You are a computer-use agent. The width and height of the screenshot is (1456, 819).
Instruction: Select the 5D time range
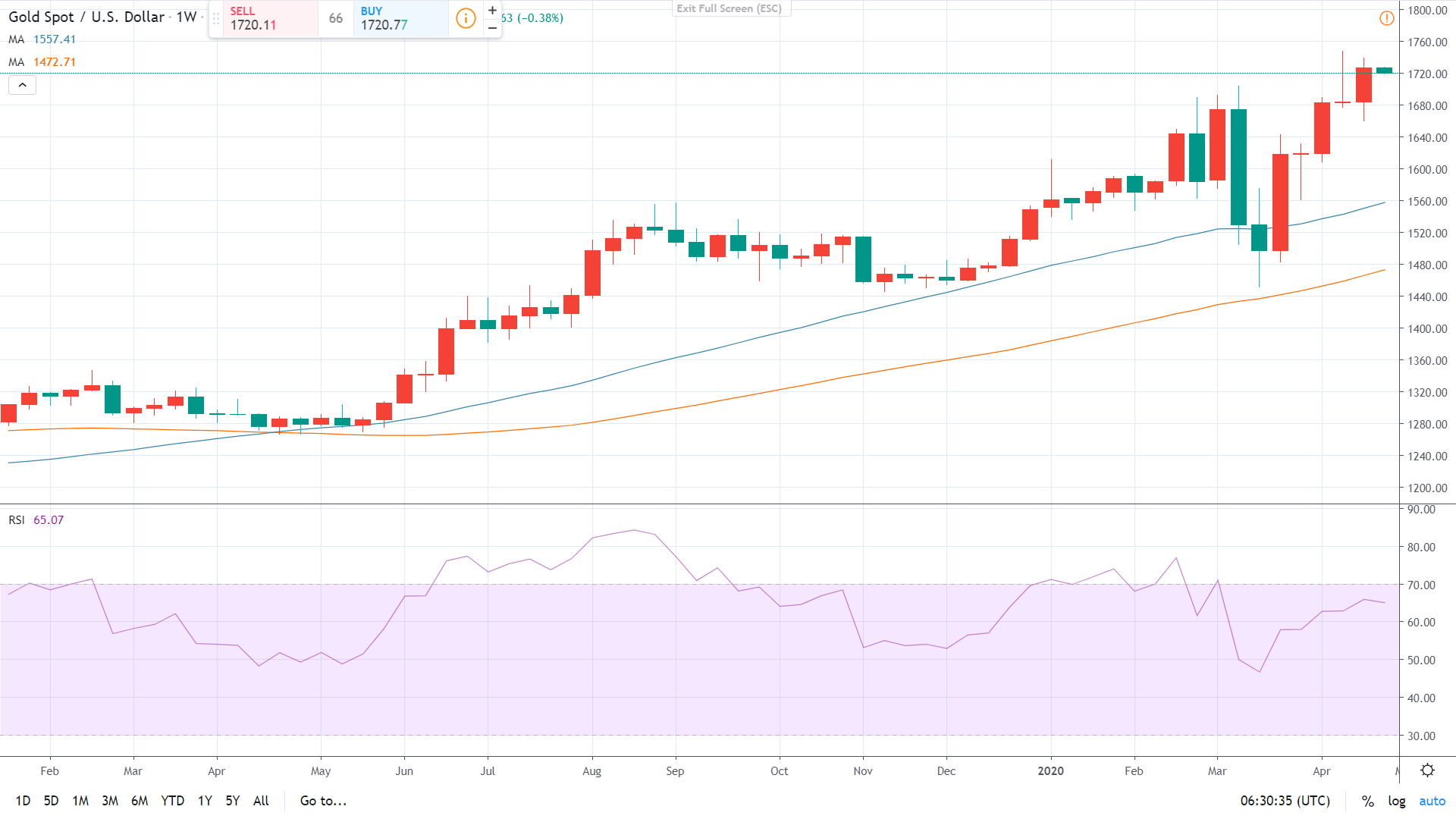[51, 801]
